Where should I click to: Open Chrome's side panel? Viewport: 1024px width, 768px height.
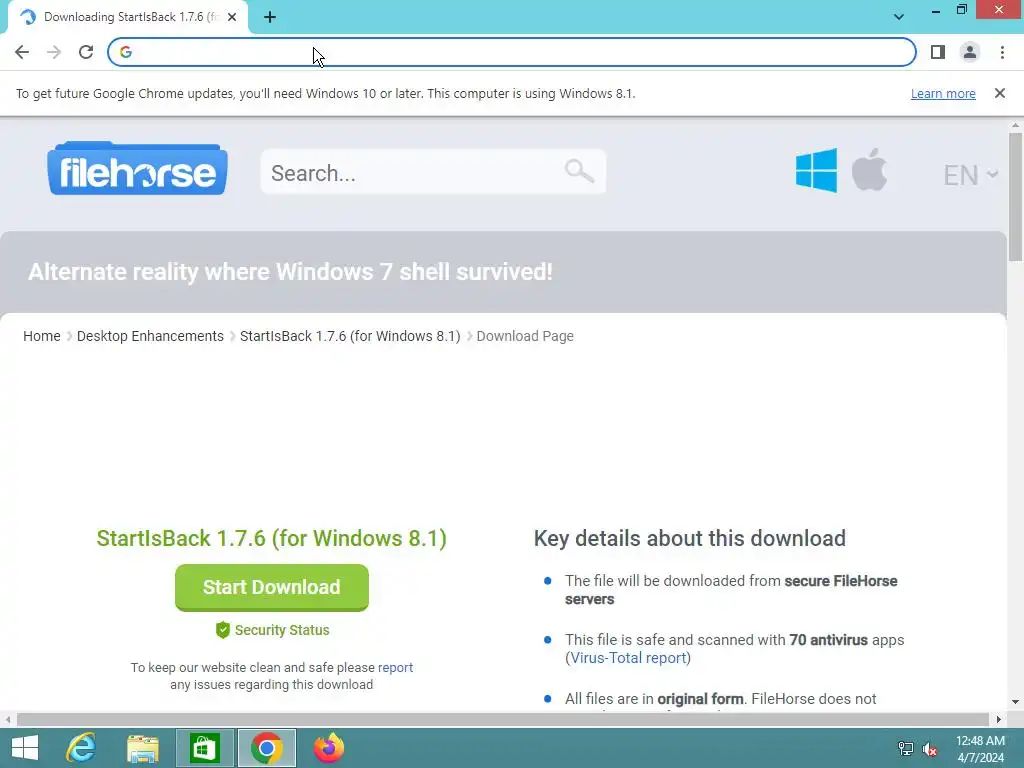(938, 52)
